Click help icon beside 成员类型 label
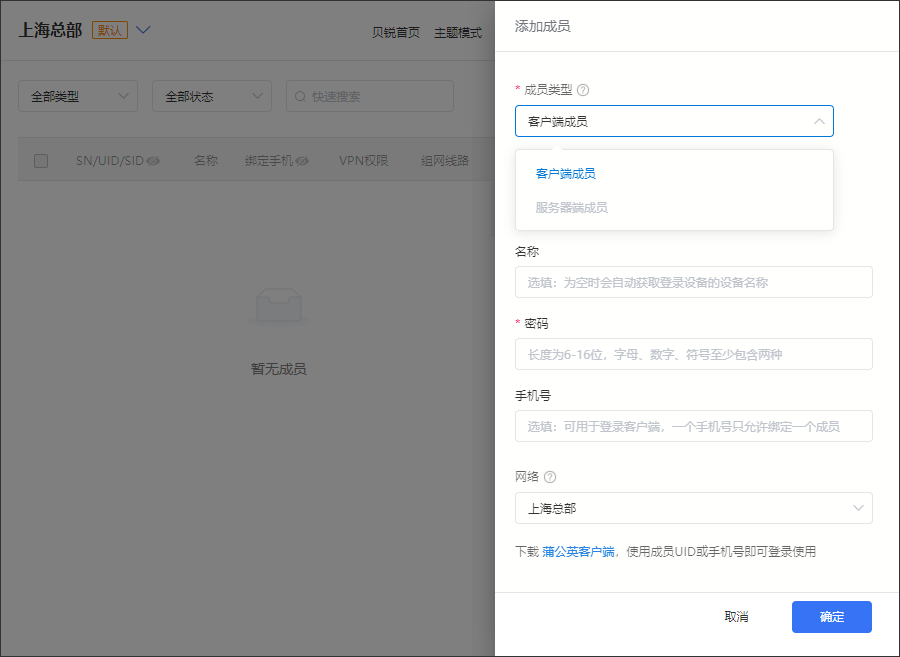Image resolution: width=900 pixels, height=657 pixels. (583, 90)
